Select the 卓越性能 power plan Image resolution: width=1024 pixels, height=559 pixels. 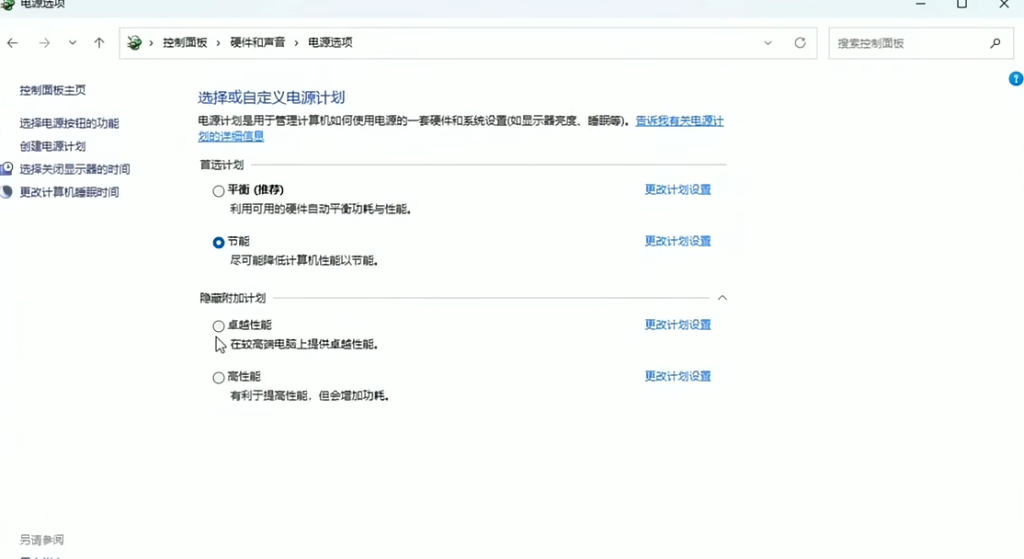219,326
